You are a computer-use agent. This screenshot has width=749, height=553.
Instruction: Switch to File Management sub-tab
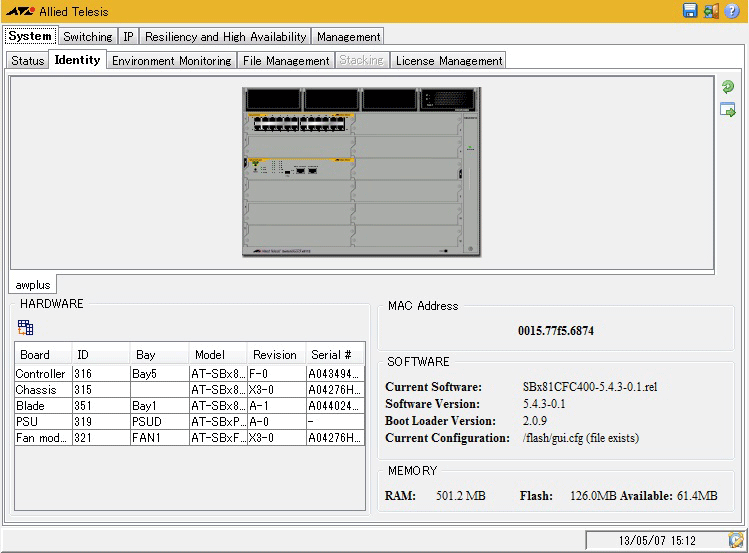pos(286,61)
